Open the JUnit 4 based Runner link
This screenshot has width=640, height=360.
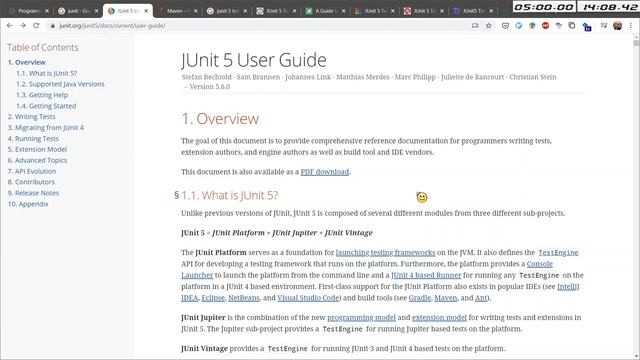point(426,276)
